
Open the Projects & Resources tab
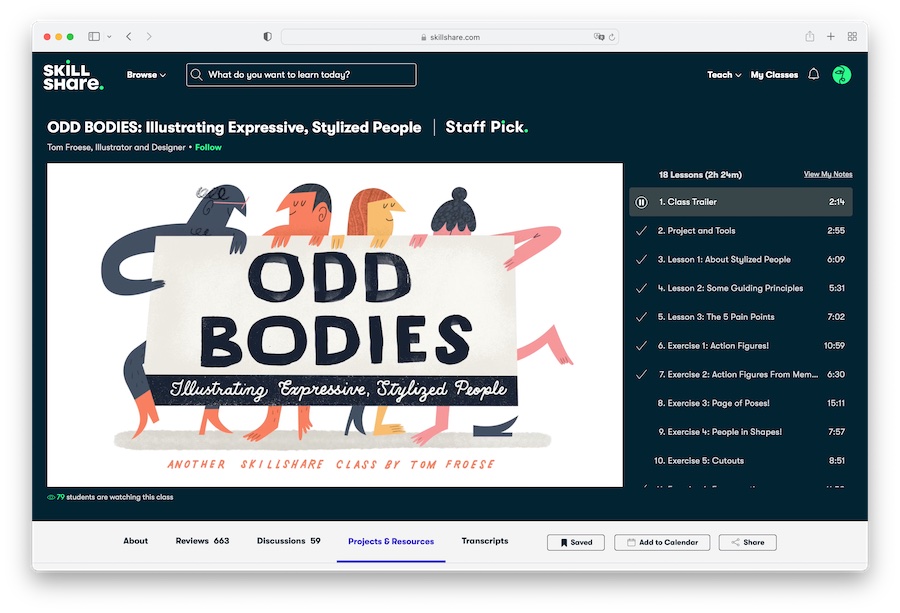[391, 541]
